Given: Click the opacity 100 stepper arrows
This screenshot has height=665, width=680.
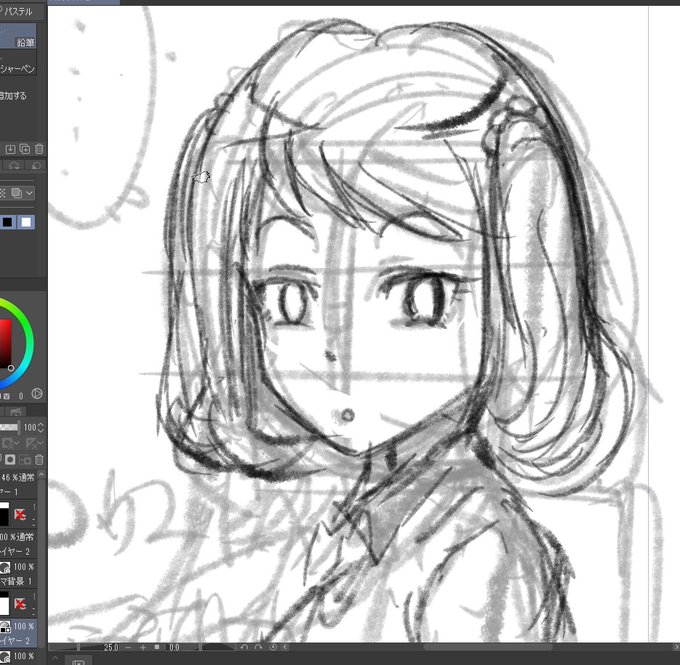Looking at the screenshot, I should [41, 428].
